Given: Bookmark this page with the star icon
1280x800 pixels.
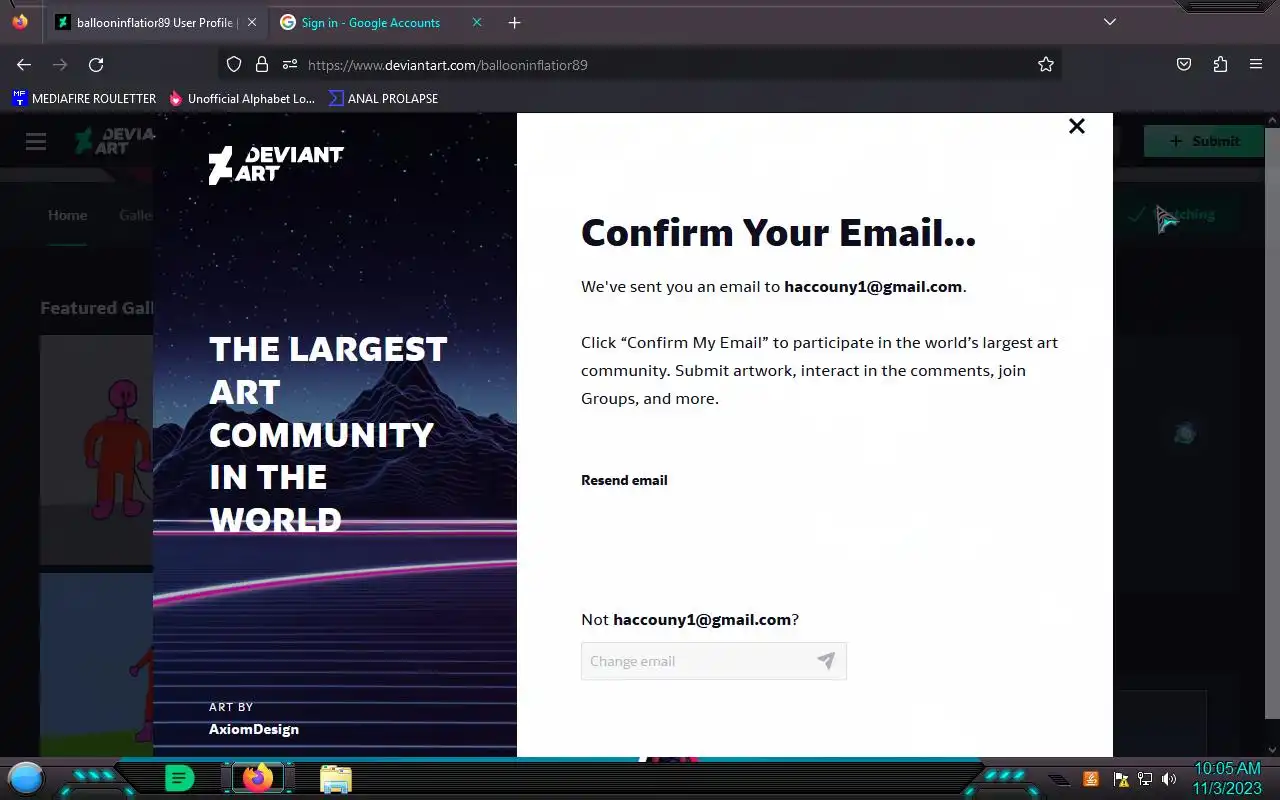Looking at the screenshot, I should pos(1046,64).
